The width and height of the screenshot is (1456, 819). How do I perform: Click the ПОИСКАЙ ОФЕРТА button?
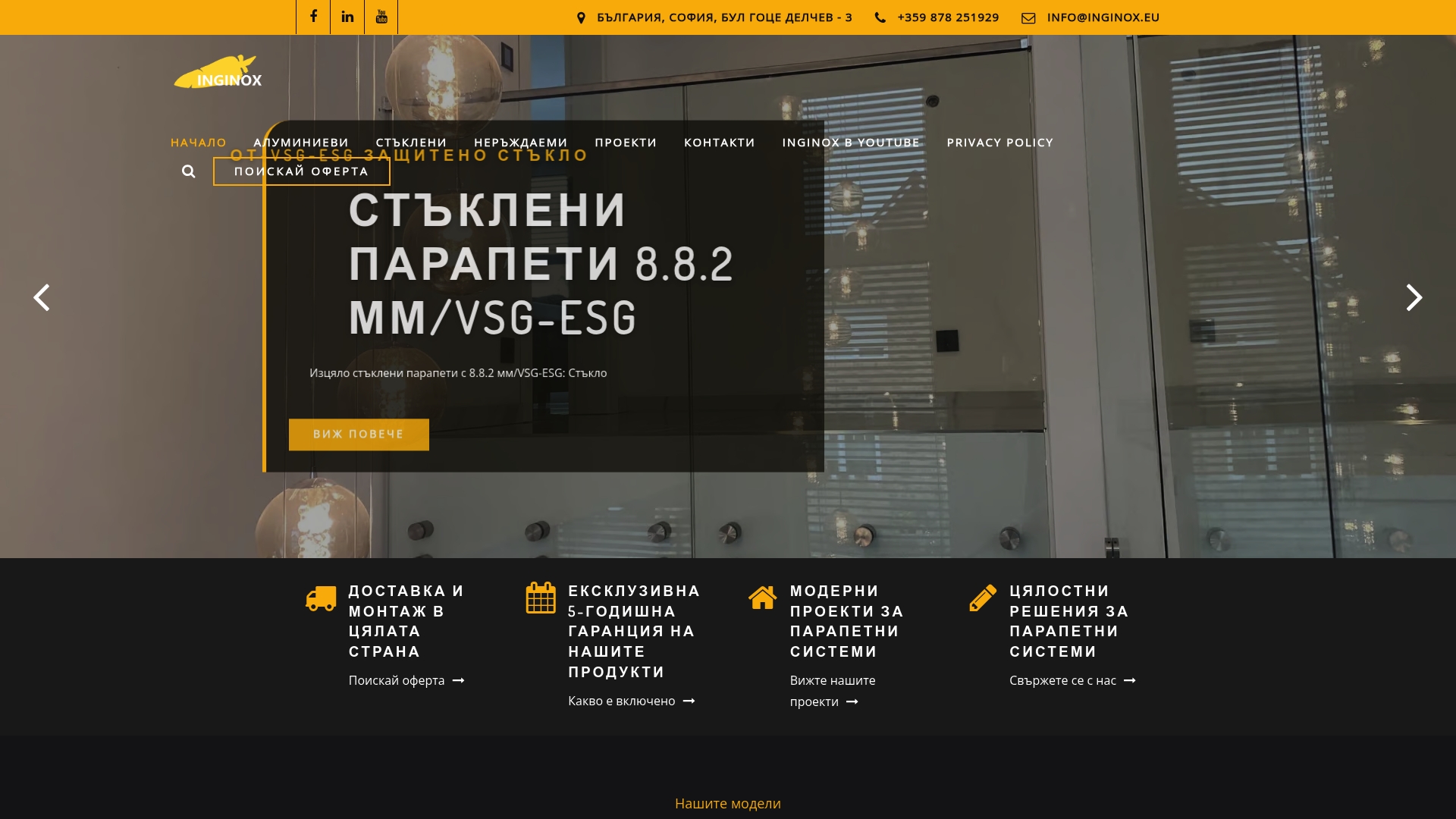point(301,171)
